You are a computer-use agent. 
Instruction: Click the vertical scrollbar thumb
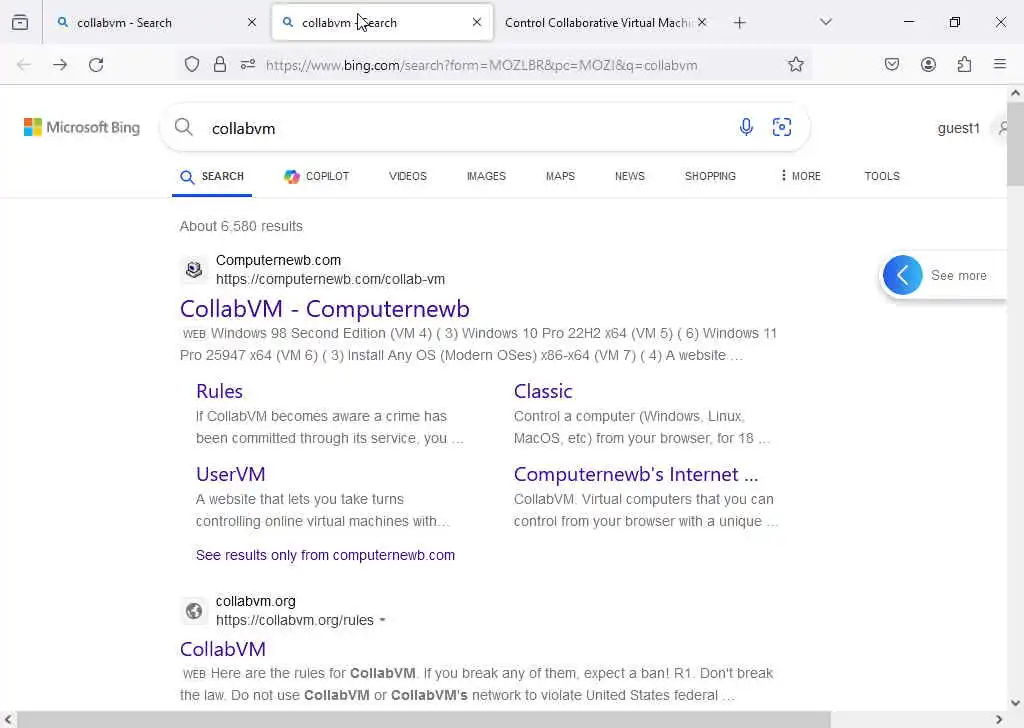(x=1015, y=145)
